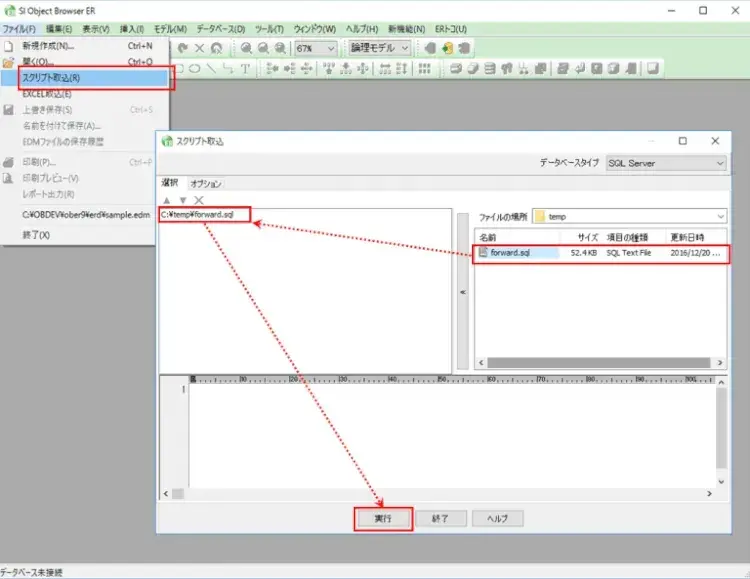Click the zoom in magnifier icon

[246, 48]
